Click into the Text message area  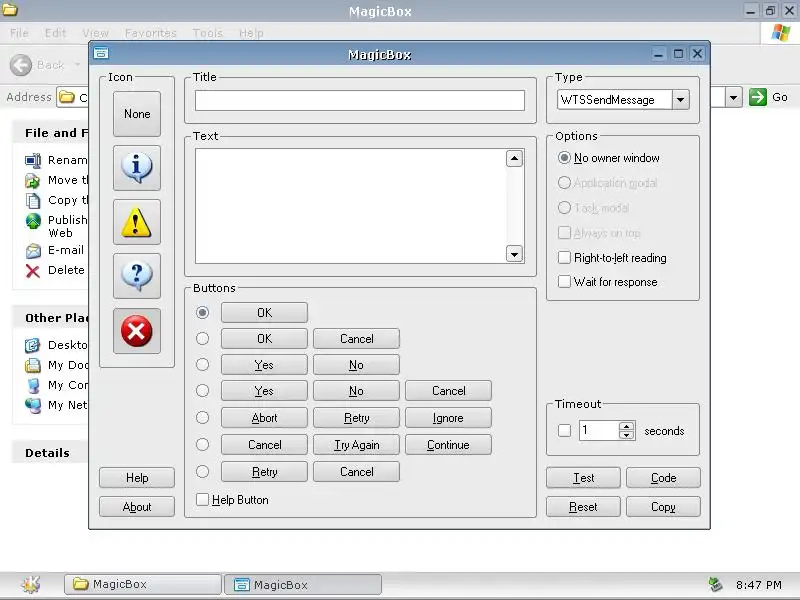pyautogui.click(x=351, y=206)
